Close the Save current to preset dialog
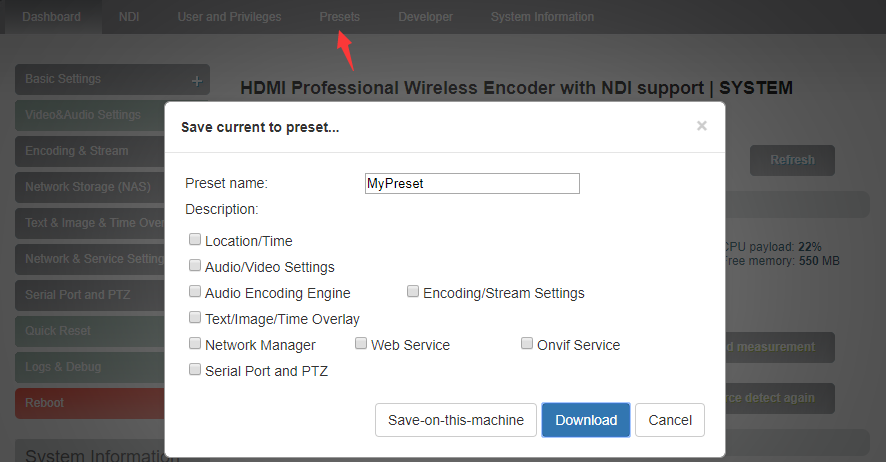 [x=701, y=126]
